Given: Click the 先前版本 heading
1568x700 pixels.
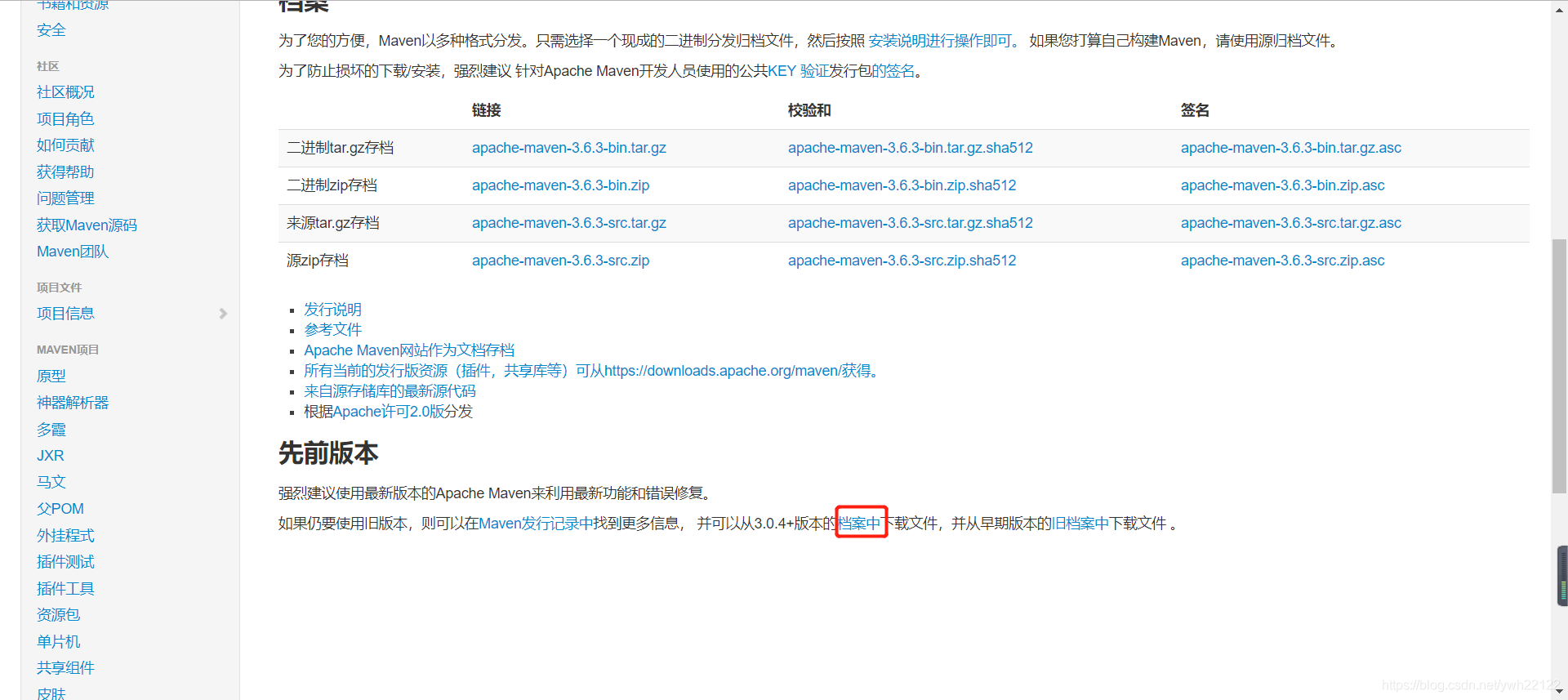Looking at the screenshot, I should click(328, 453).
